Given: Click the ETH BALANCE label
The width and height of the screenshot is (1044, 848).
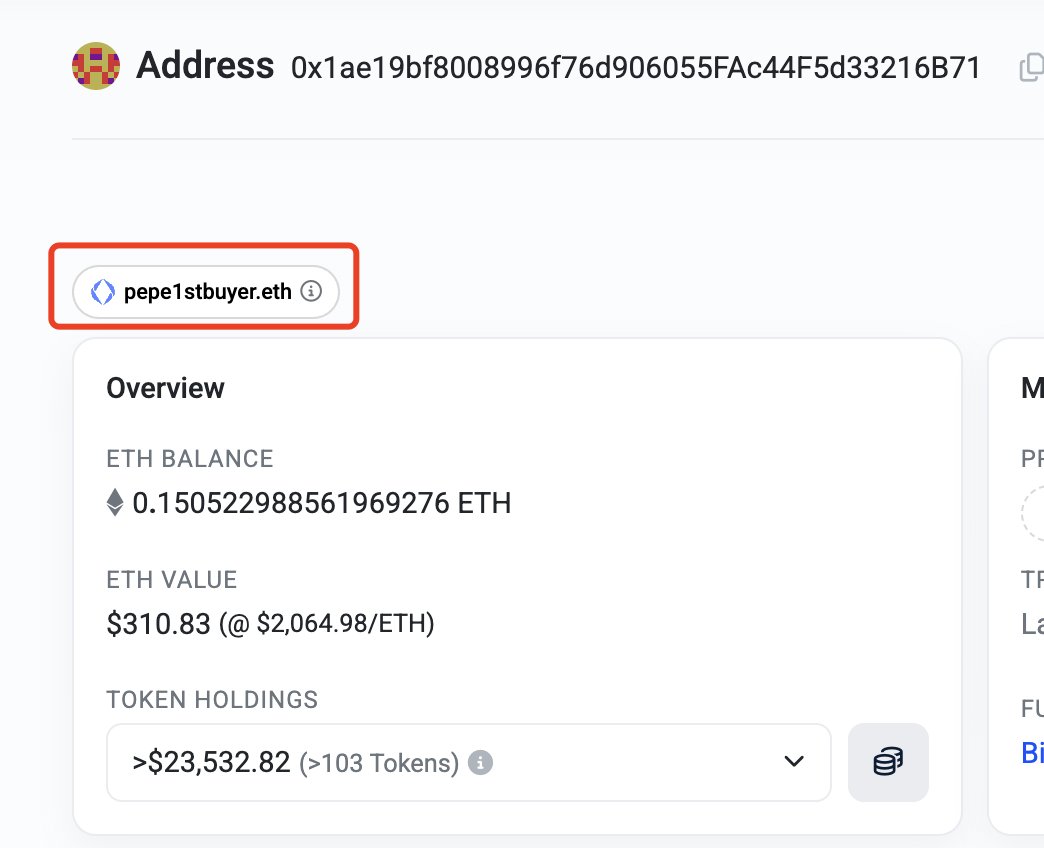Looking at the screenshot, I should tap(190, 459).
